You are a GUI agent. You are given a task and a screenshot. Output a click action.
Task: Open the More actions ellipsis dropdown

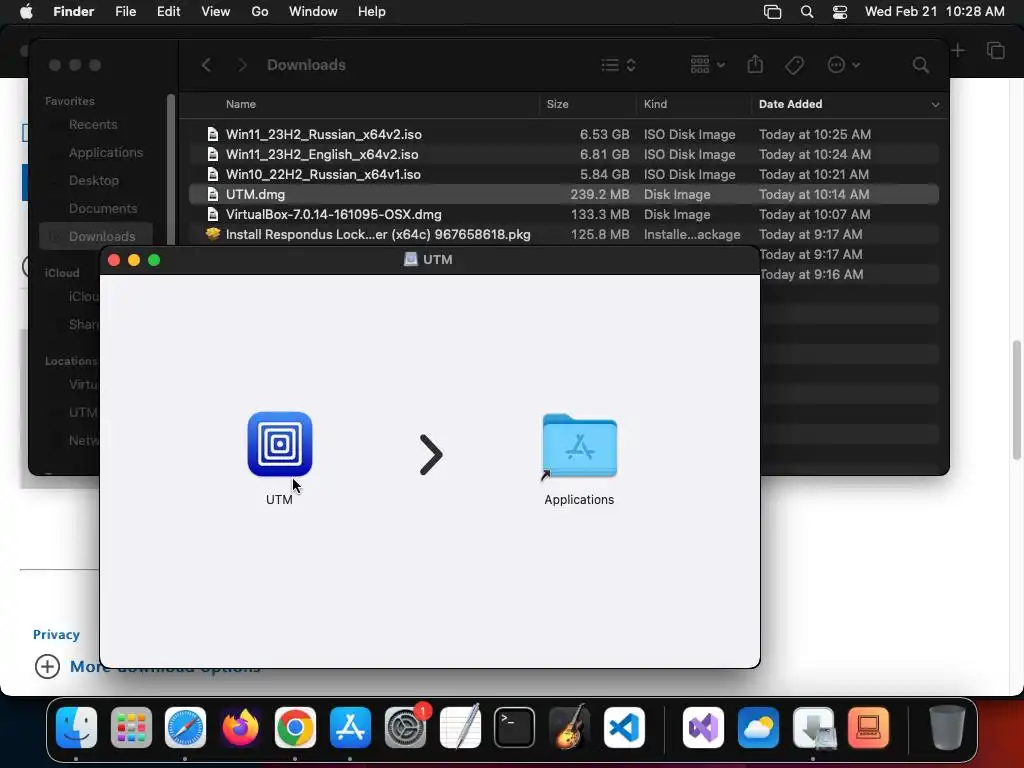pos(843,65)
